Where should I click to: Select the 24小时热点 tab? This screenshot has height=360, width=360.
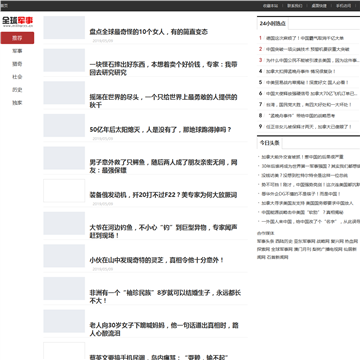(x=273, y=23)
